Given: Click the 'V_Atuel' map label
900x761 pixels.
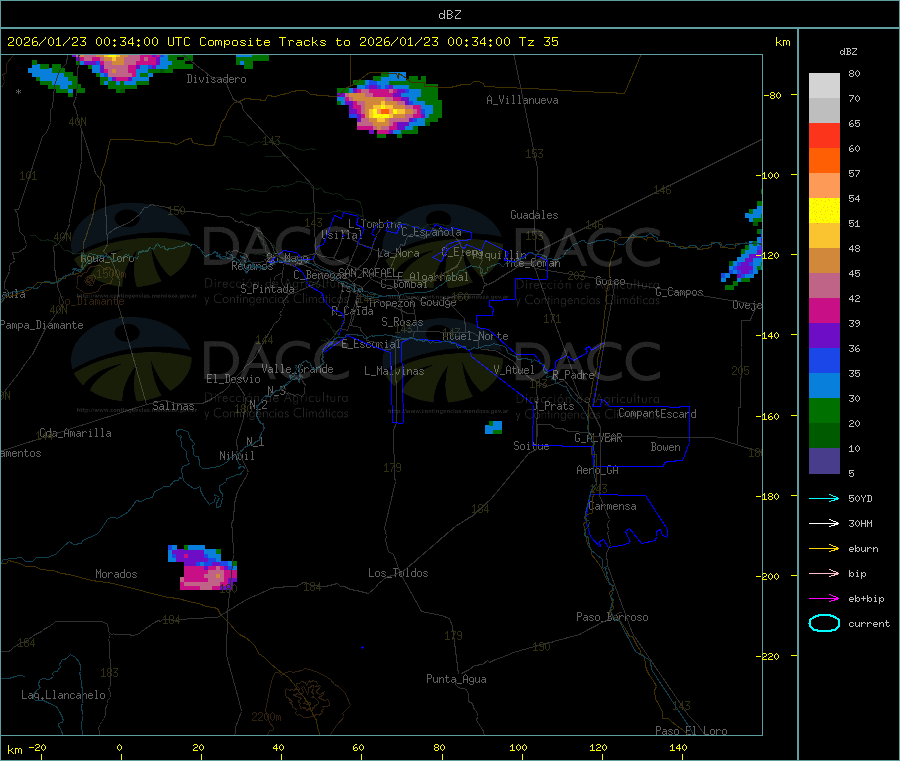Looking at the screenshot, I should 514,370.
